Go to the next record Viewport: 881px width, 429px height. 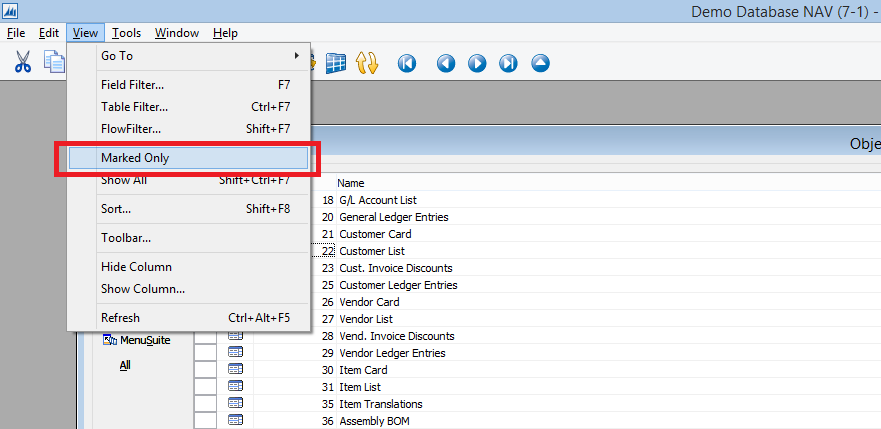tap(477, 63)
